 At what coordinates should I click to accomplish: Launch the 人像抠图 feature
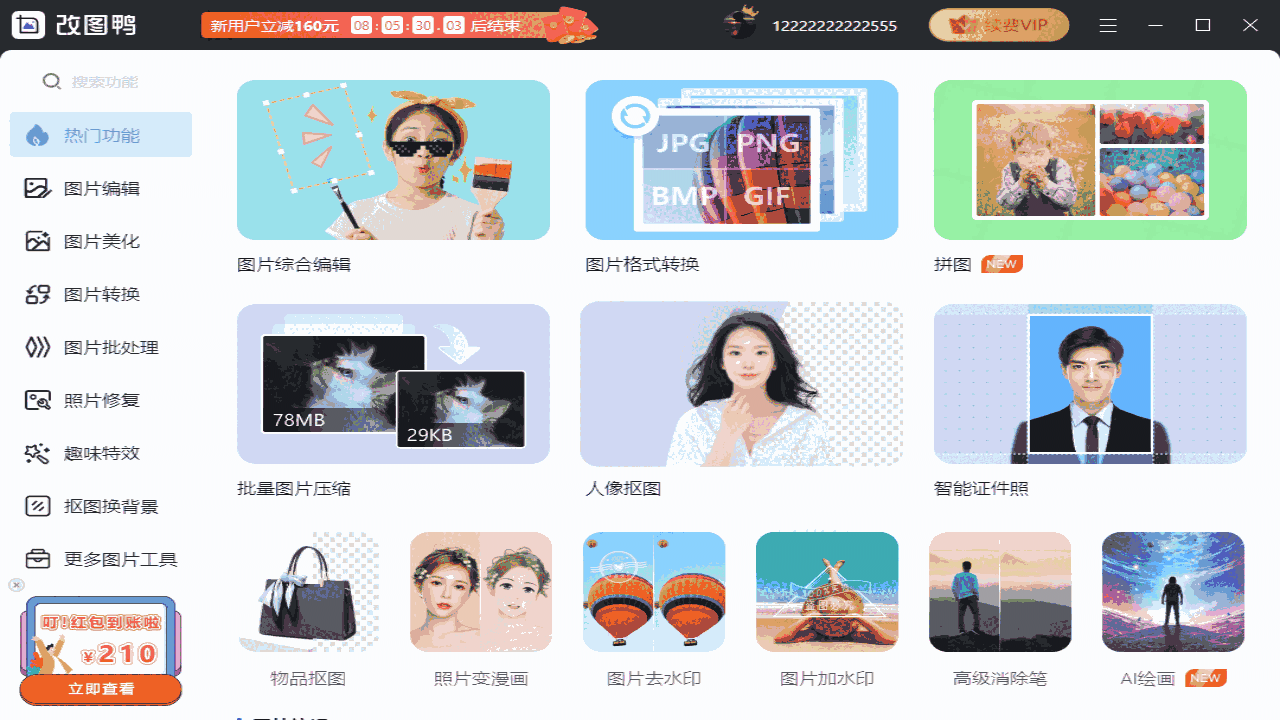pyautogui.click(x=741, y=384)
